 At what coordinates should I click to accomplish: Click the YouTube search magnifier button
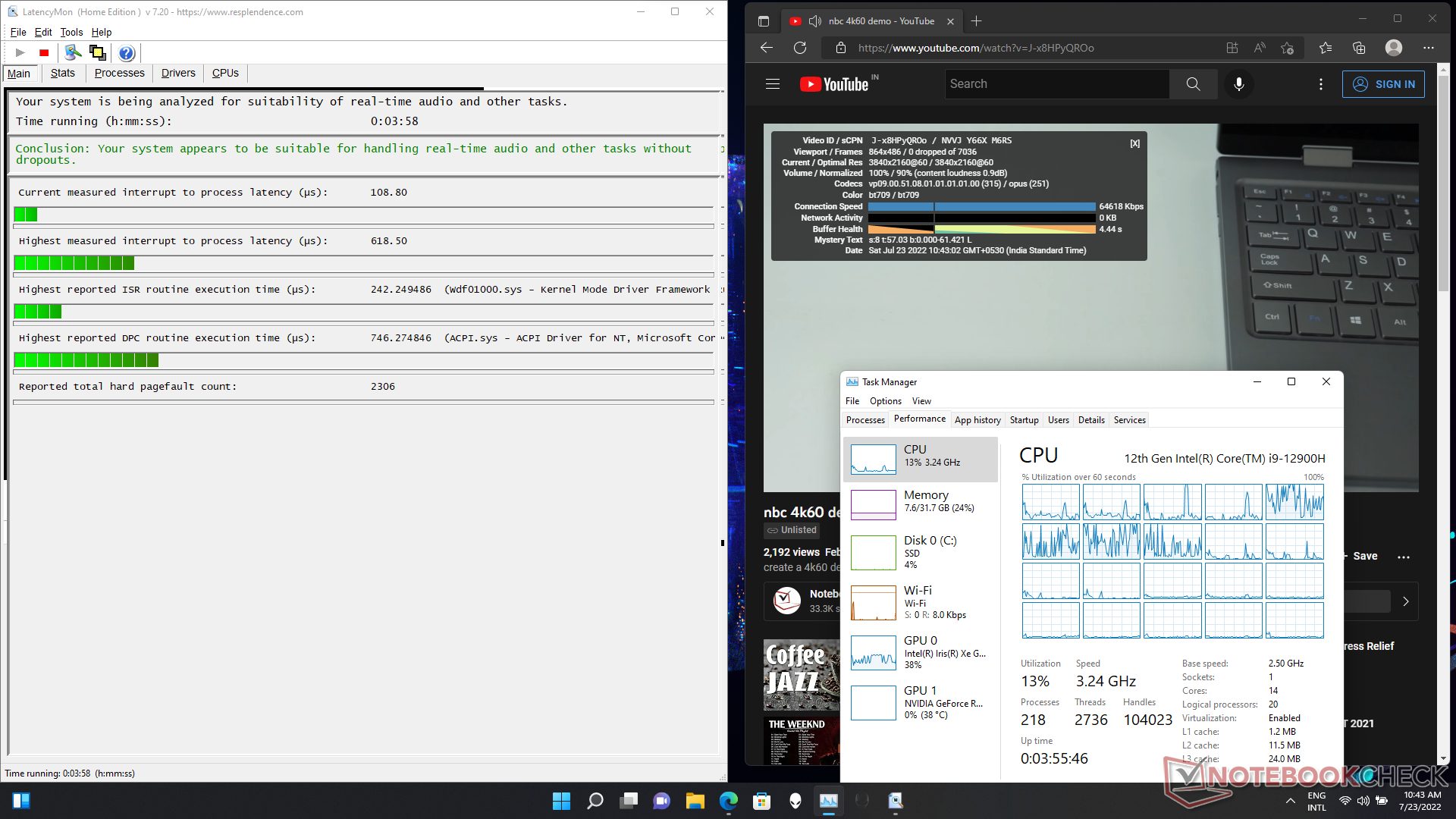1193,84
